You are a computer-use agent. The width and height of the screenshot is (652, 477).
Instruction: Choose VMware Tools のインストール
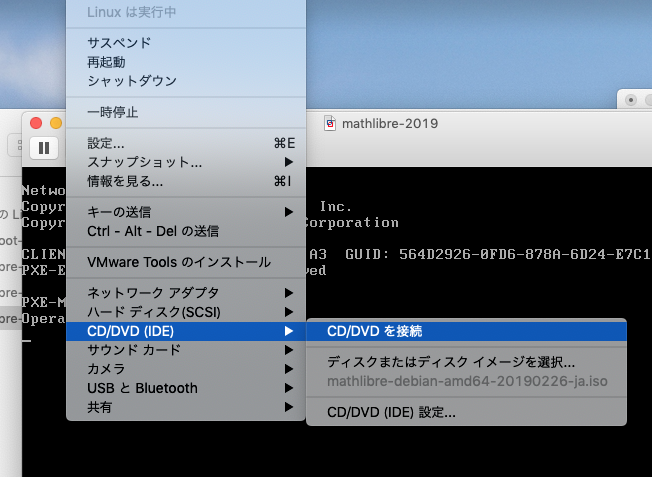(186, 262)
